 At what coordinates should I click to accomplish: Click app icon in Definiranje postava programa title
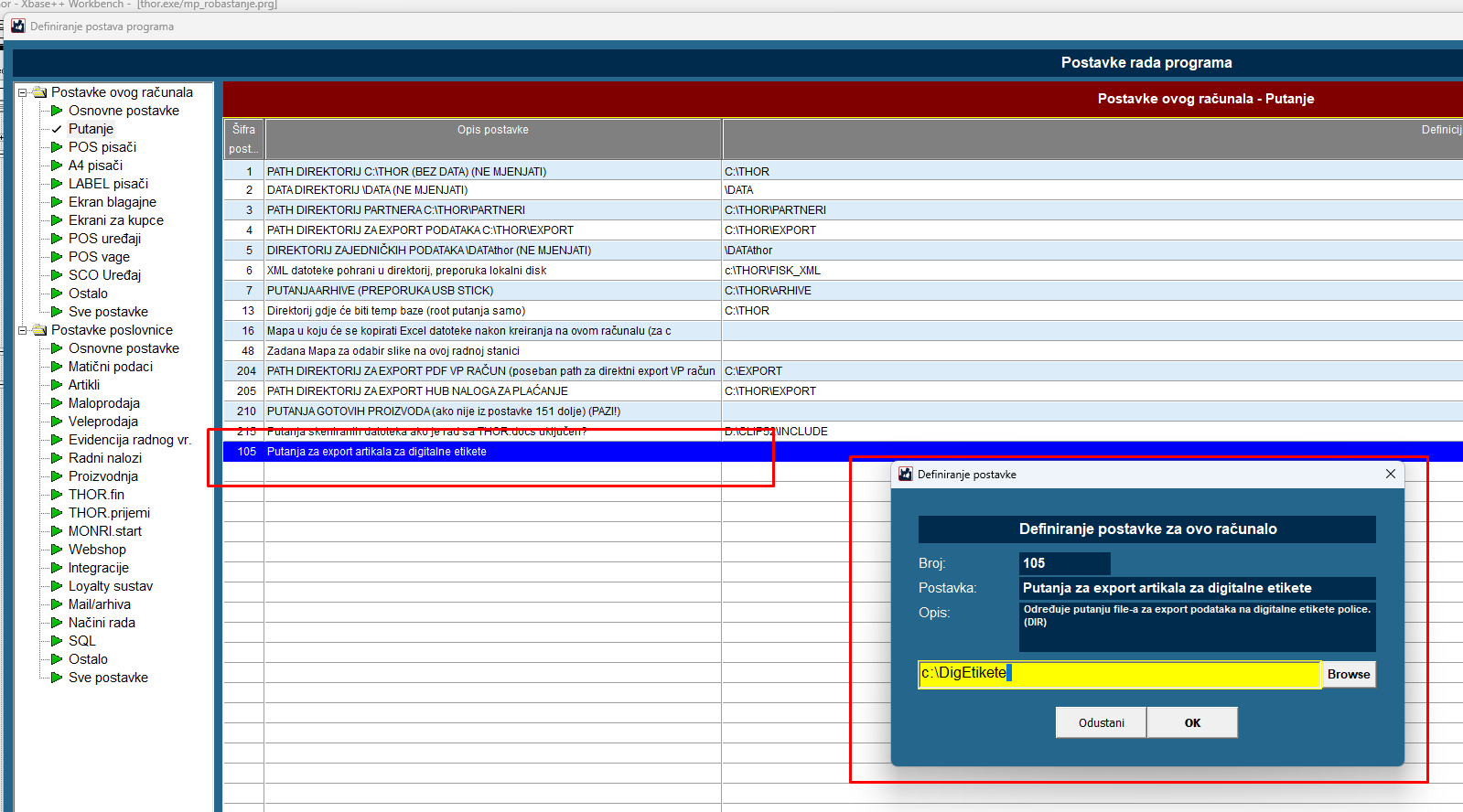click(18, 26)
